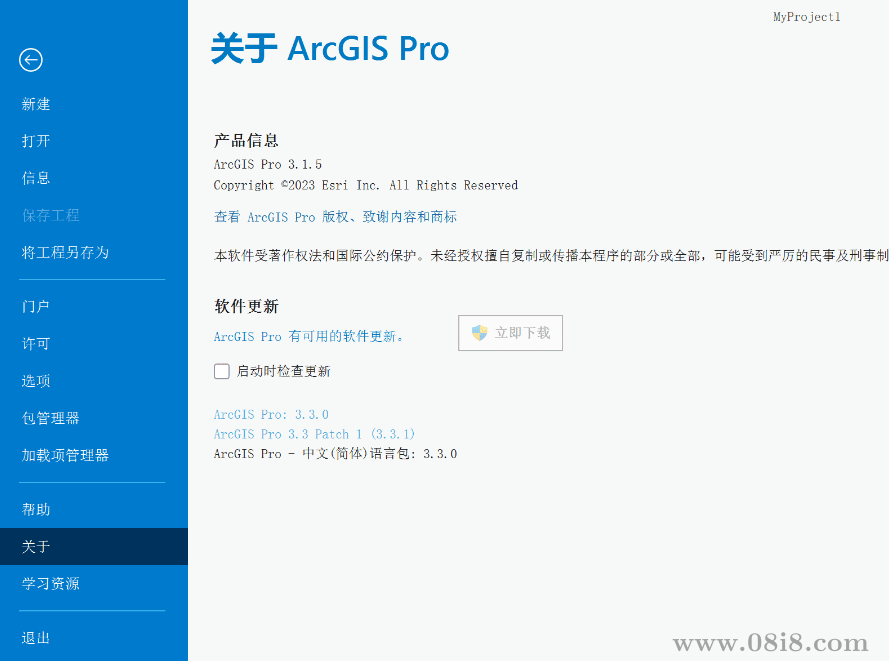Click the 中文(简体)语言包: 3.3.0 text
The width and height of the screenshot is (889, 661).
click(335, 454)
